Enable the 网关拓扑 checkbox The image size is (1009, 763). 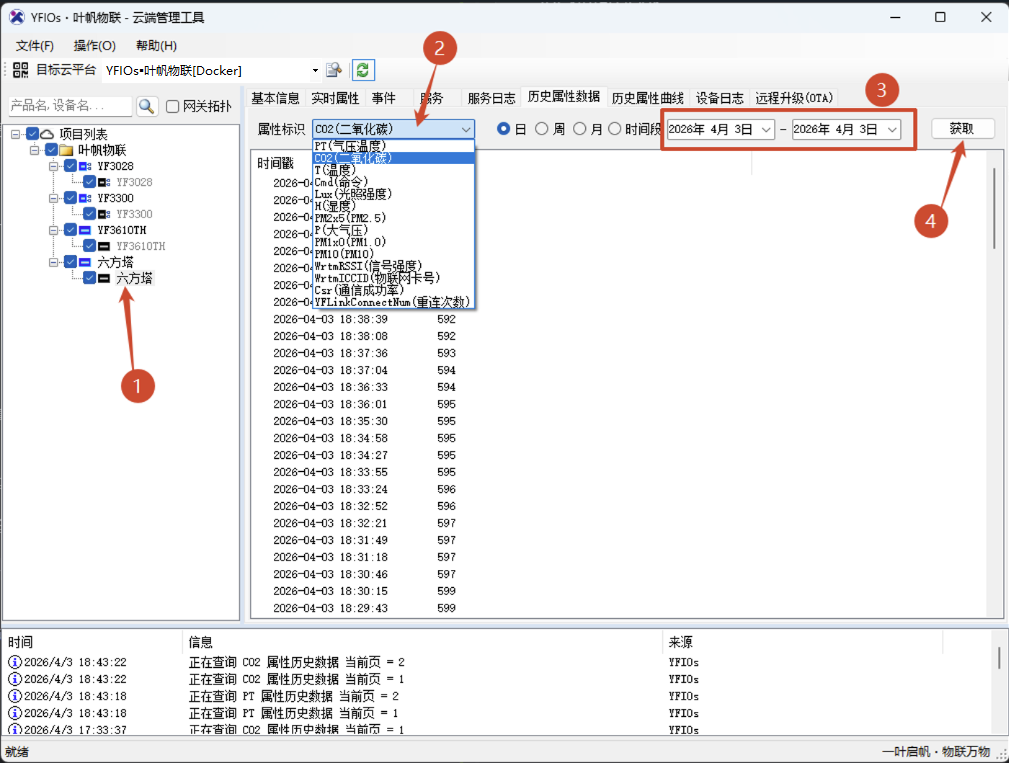click(x=173, y=107)
